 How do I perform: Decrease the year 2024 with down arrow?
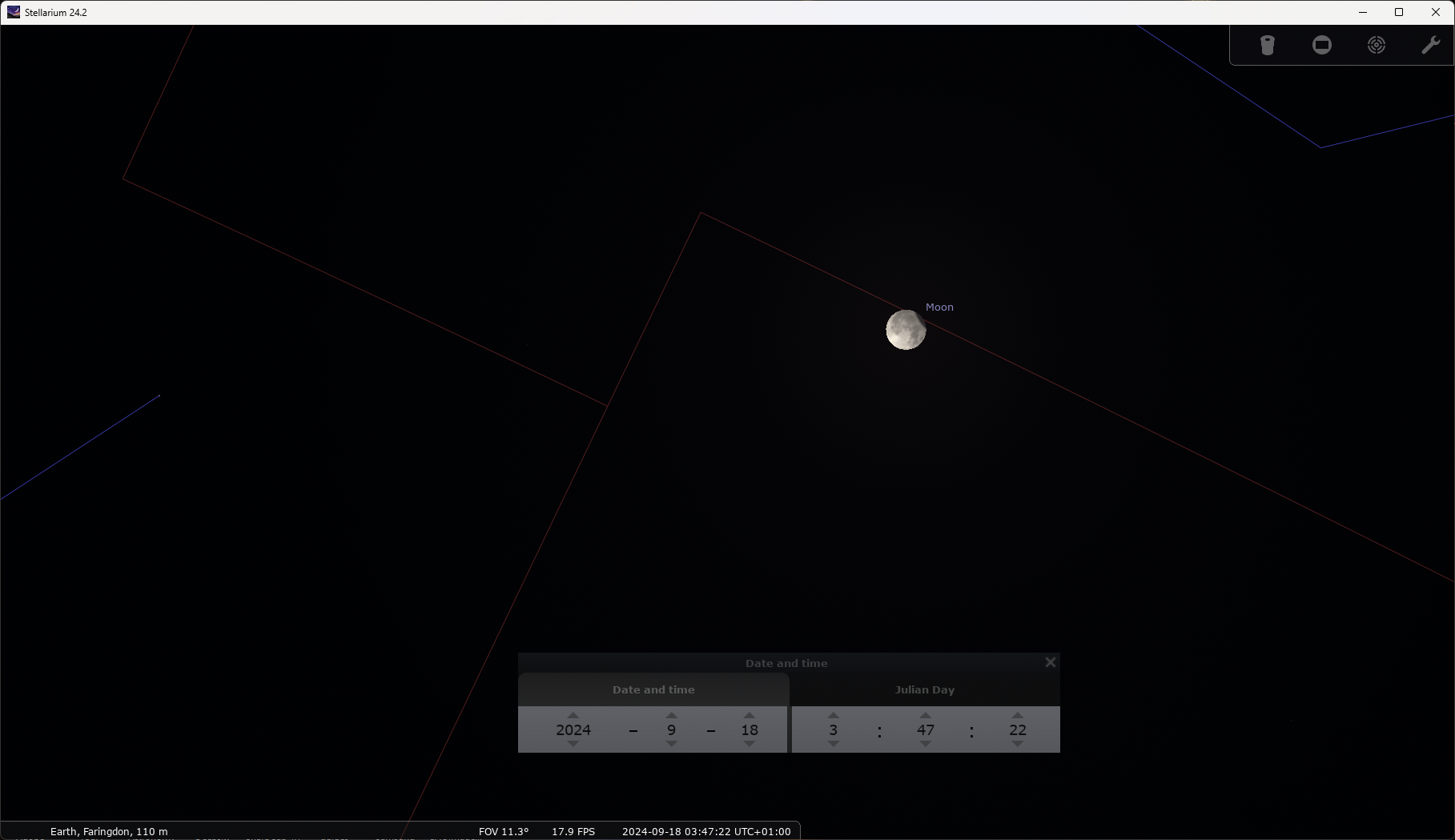coord(573,744)
